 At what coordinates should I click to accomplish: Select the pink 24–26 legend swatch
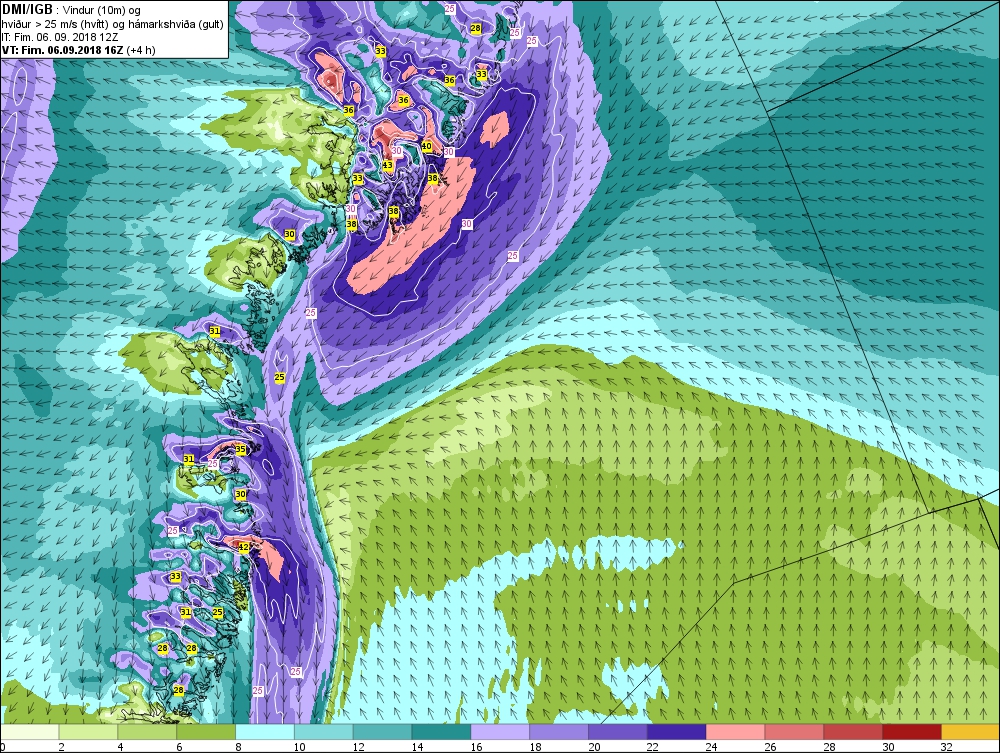click(735, 732)
